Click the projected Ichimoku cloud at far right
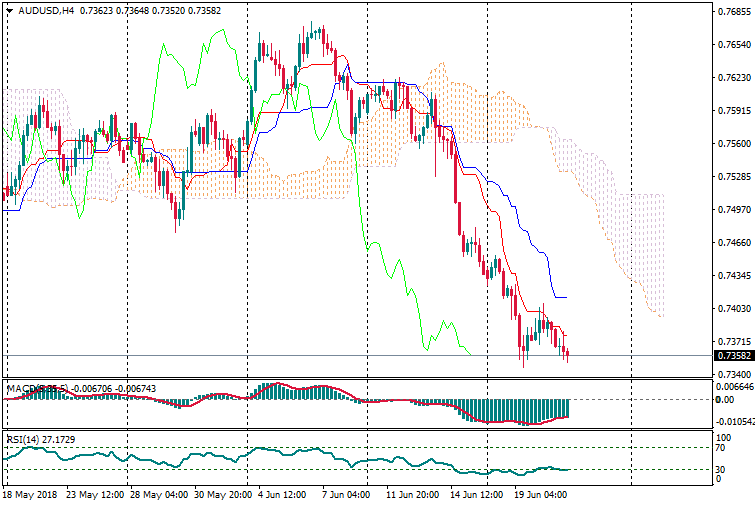The height and width of the screenshot is (506, 755). [645, 240]
